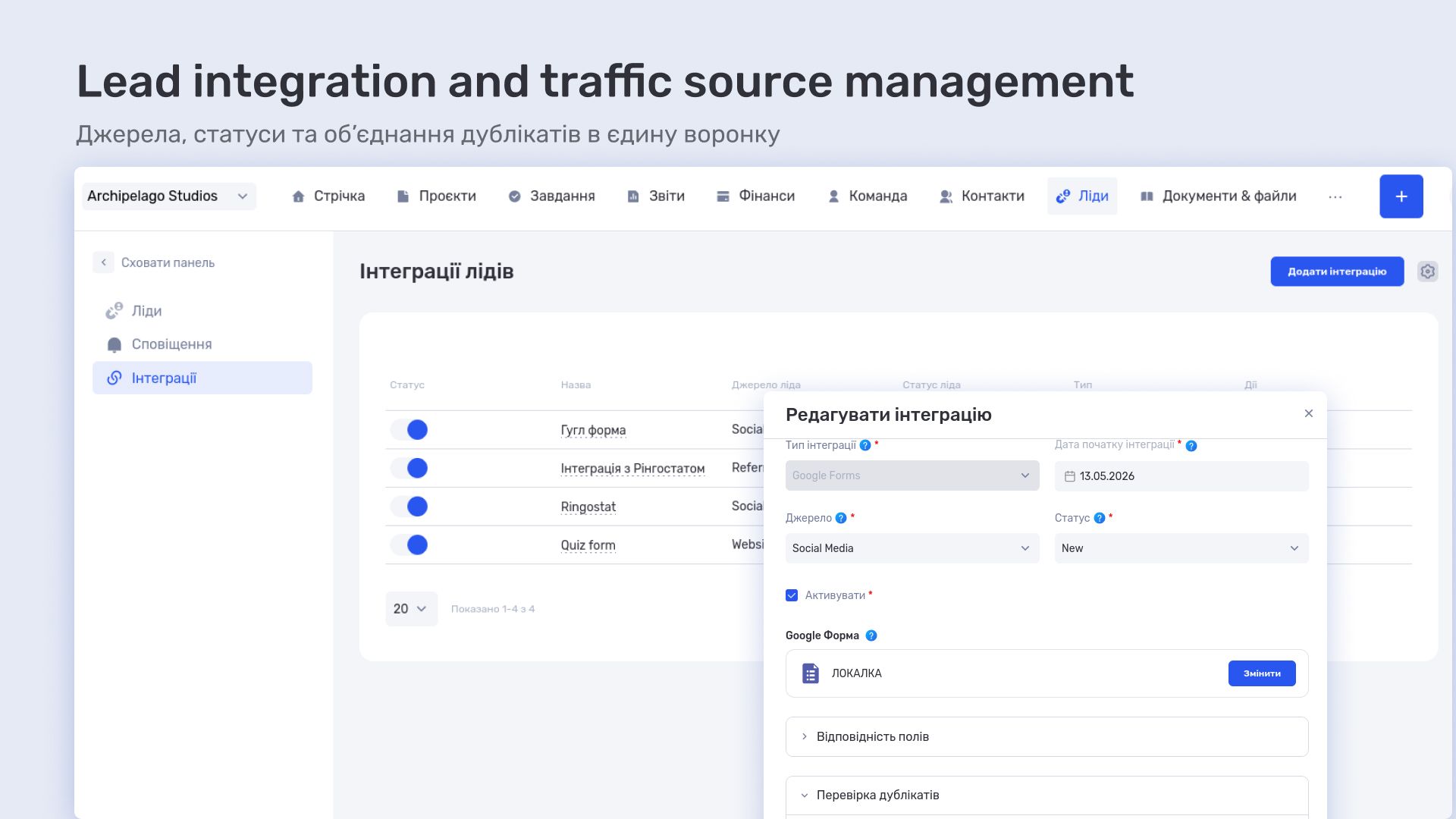
Task: Close the Редагувати інтеграцію dialog
Action: pyautogui.click(x=1308, y=413)
